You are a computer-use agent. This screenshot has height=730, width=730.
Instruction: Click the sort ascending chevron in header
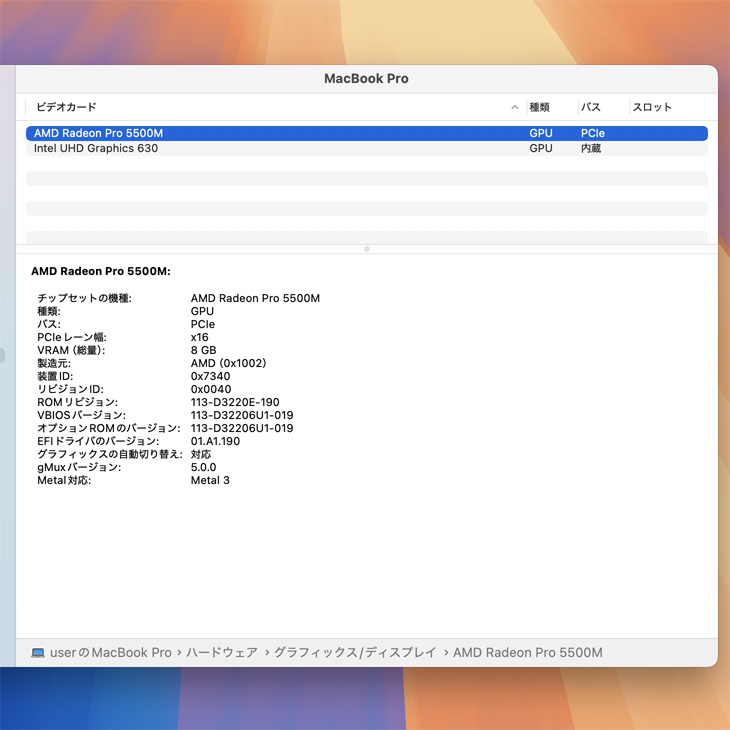coord(514,107)
